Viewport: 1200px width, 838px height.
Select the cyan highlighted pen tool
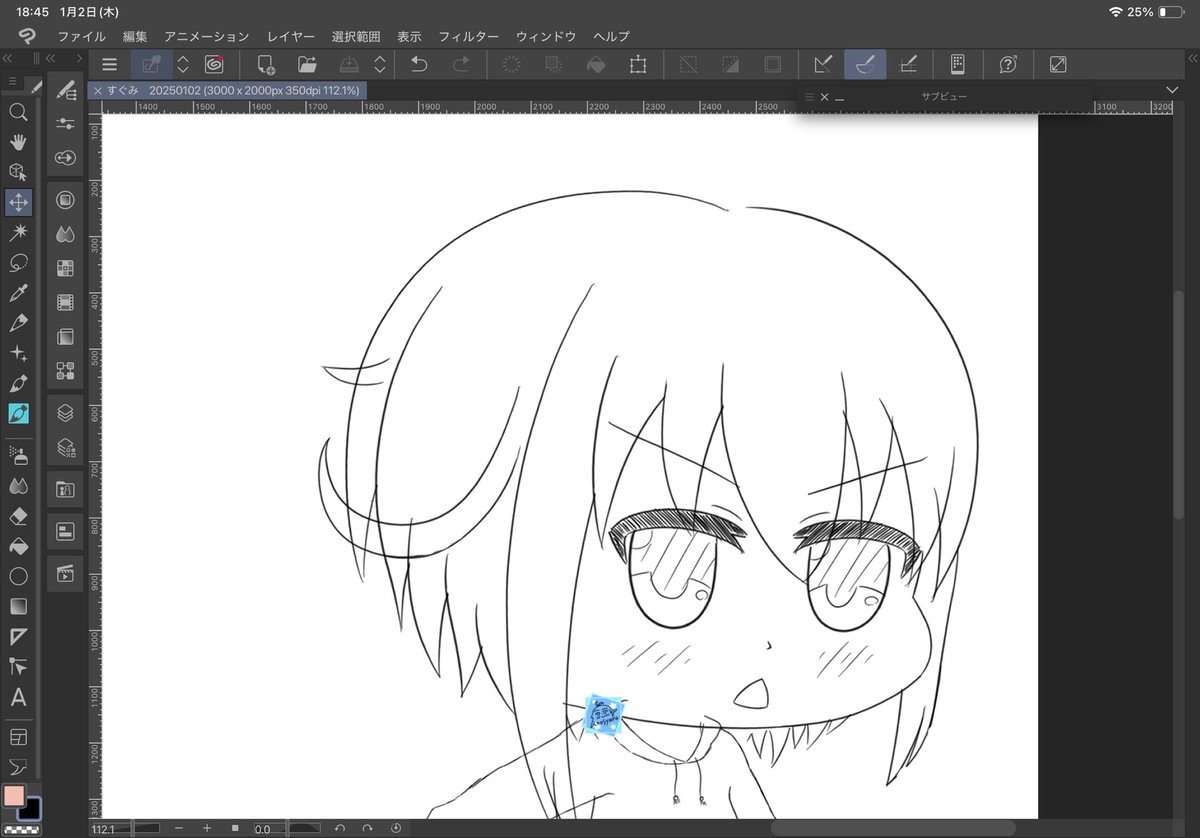18,413
